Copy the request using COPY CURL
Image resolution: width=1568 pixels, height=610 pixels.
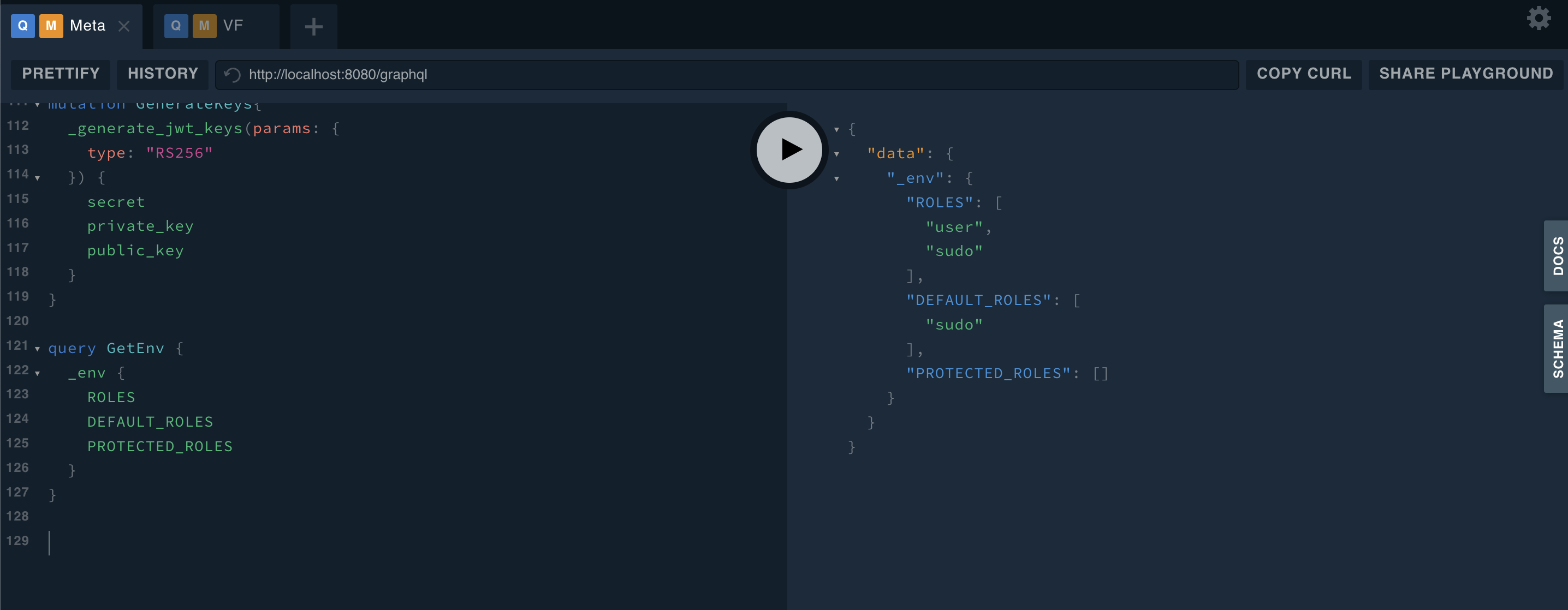[x=1303, y=74]
